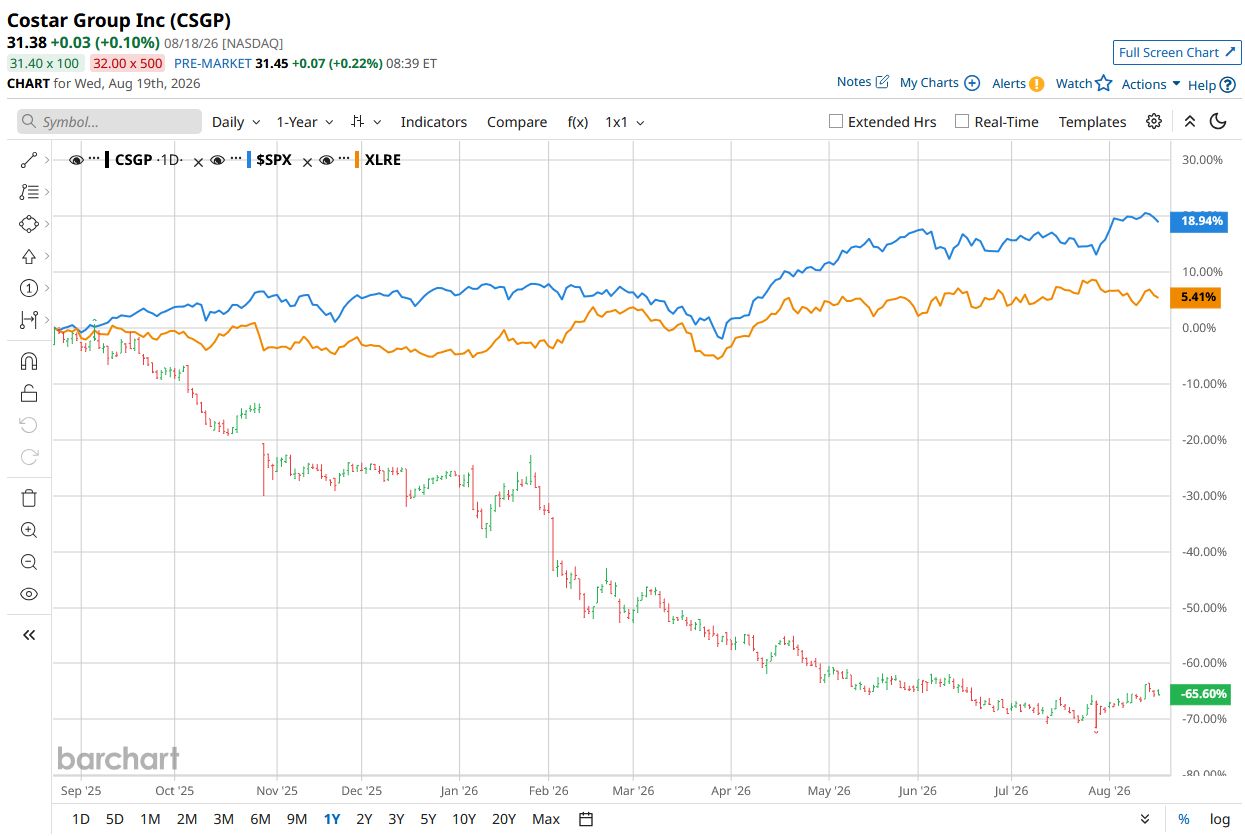
Task: Select the numbered label annotation tool
Action: pos(28,288)
